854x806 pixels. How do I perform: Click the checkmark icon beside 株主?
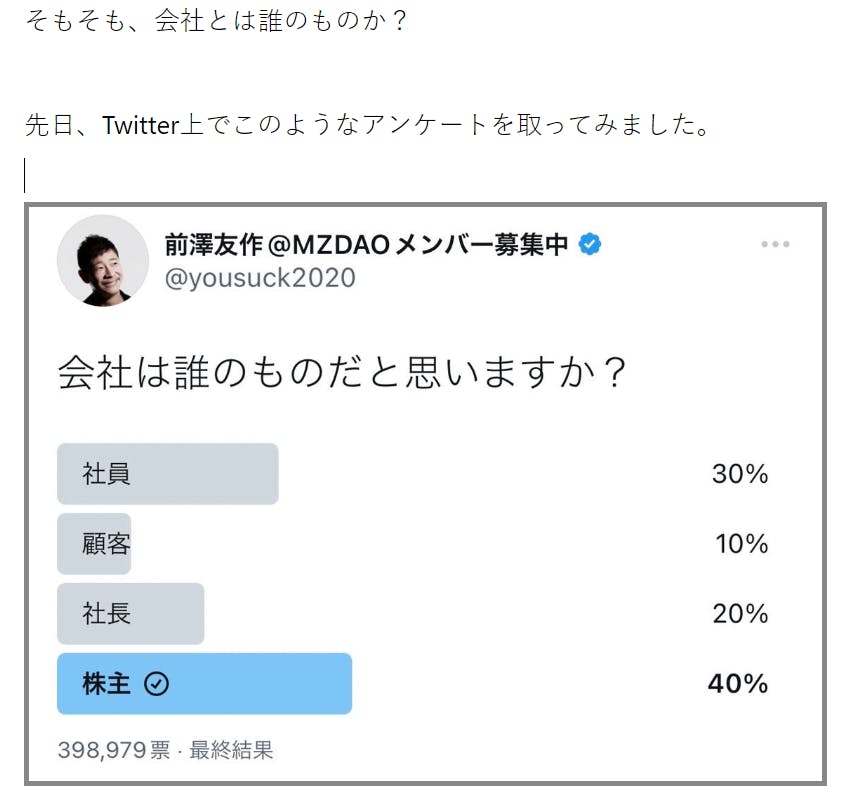157,684
